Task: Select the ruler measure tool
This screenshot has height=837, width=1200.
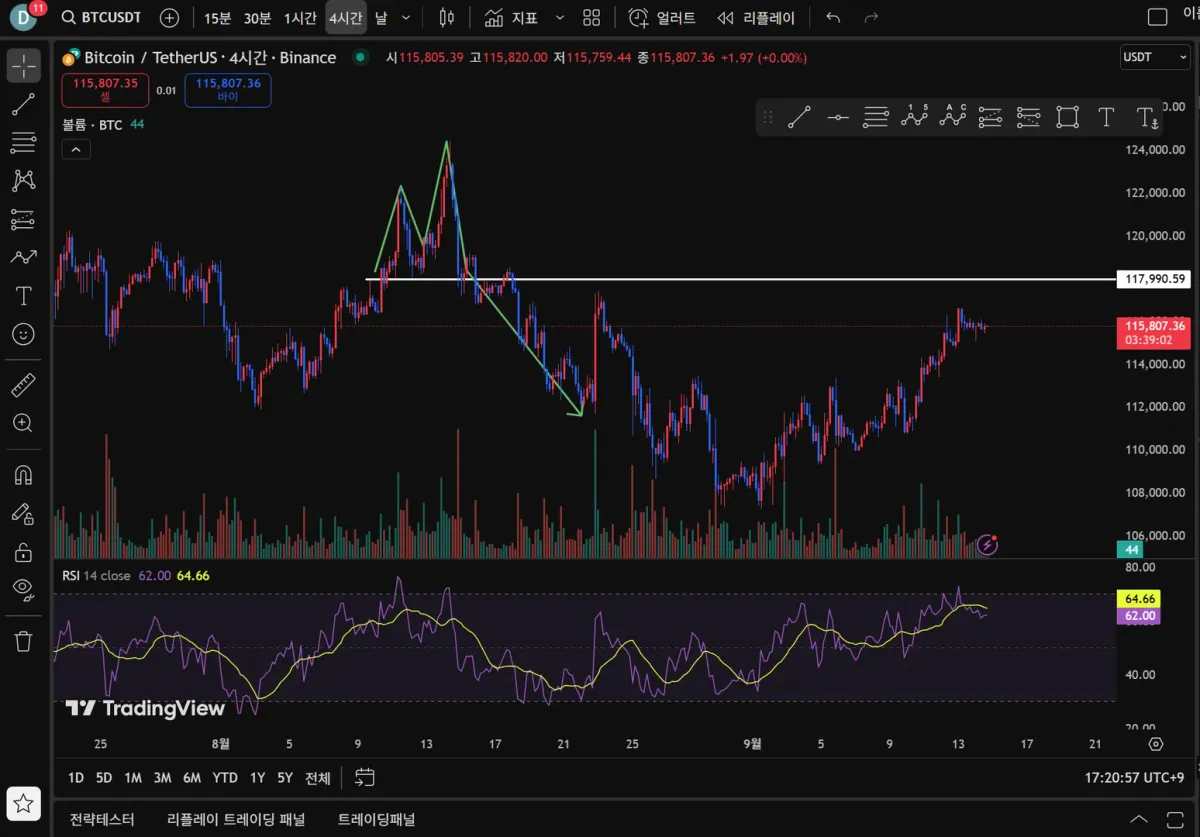Action: tap(23, 385)
